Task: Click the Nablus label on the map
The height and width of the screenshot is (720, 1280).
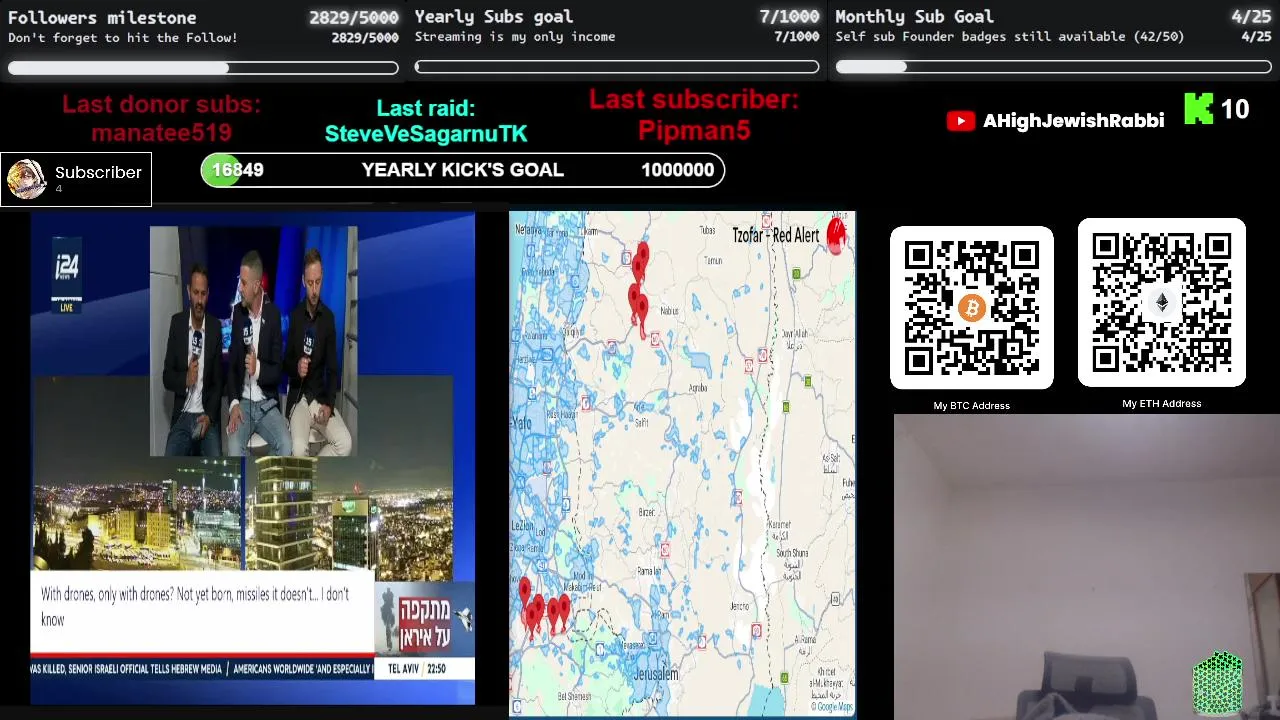Action: [669, 311]
